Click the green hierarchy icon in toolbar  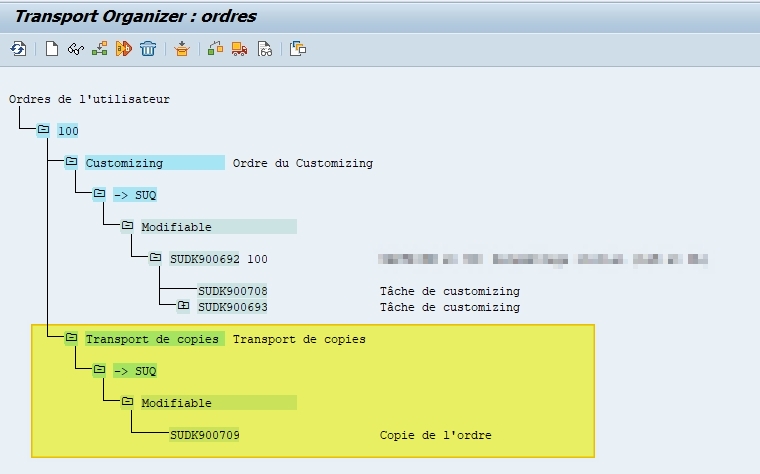coord(99,48)
